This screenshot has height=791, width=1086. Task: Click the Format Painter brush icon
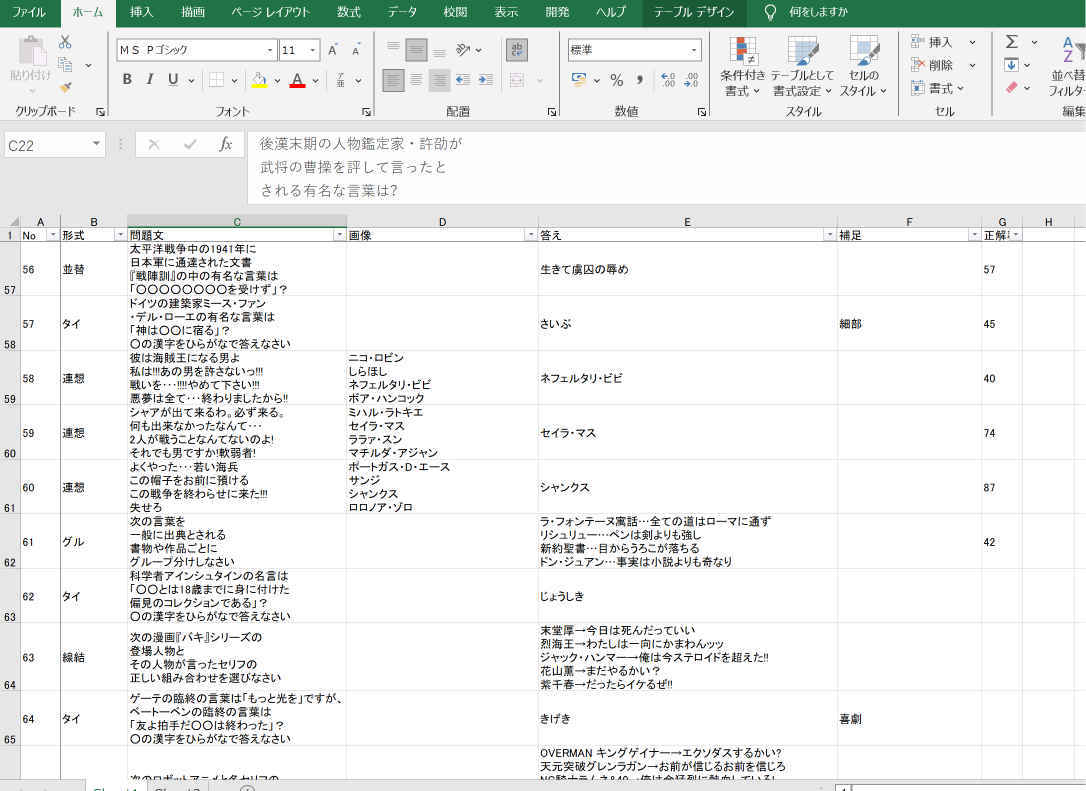65,87
